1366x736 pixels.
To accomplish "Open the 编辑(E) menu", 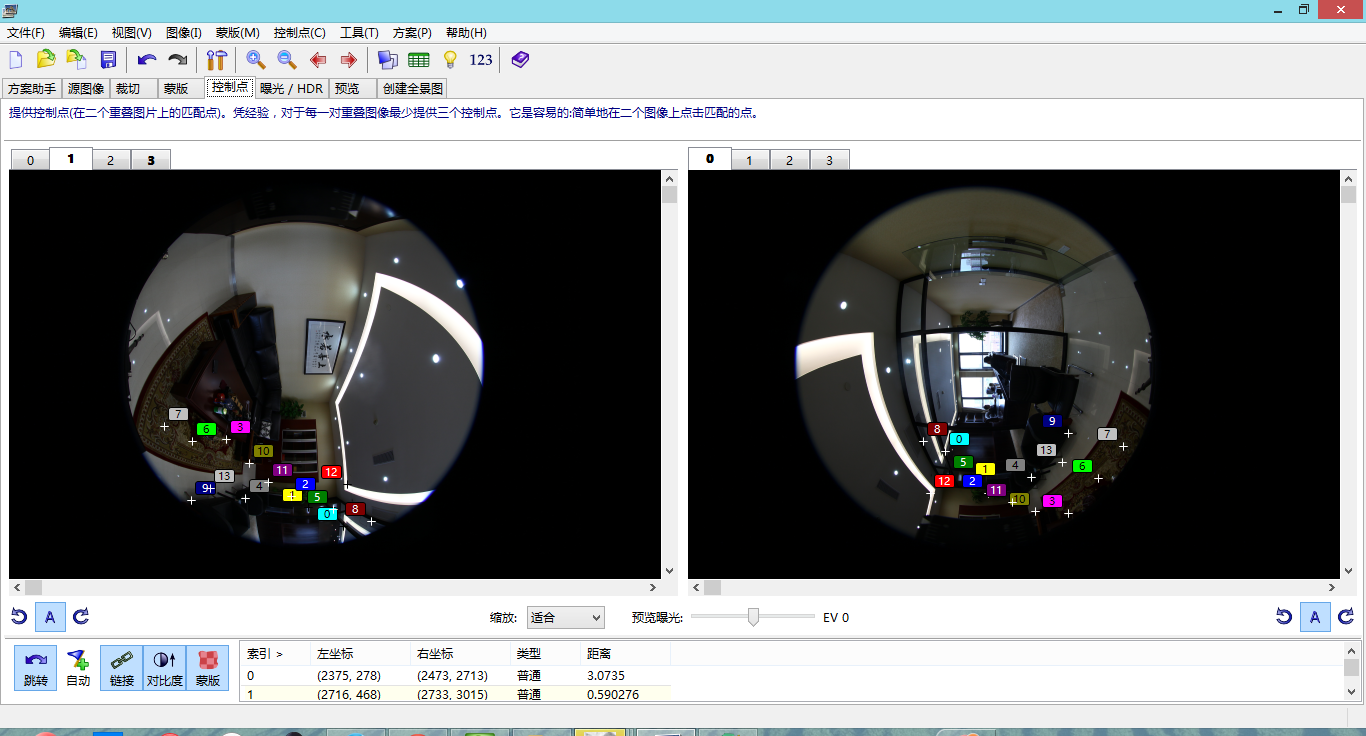I will point(79,33).
